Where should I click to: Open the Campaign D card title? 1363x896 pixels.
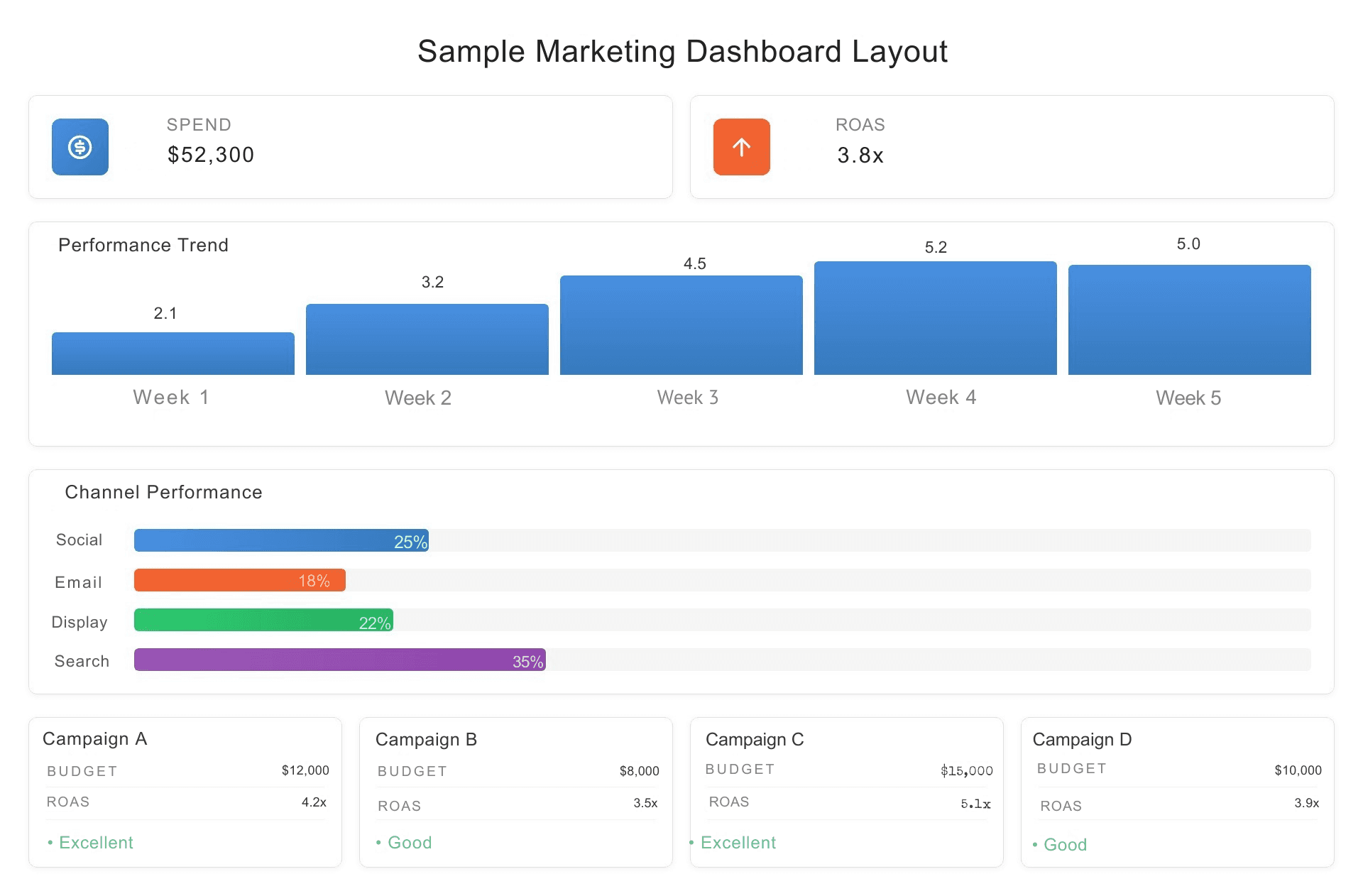point(1082,740)
